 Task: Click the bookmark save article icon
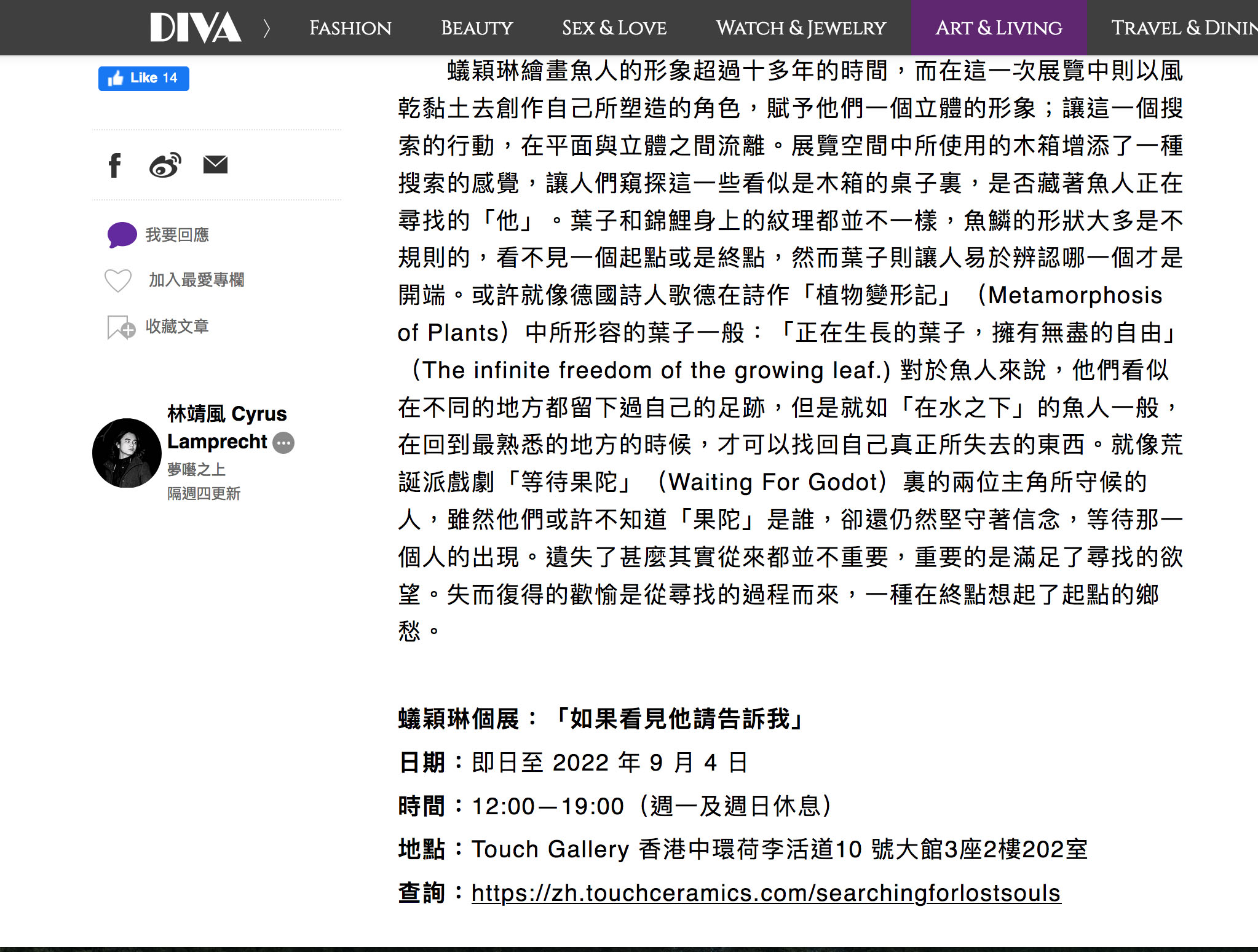[121, 327]
